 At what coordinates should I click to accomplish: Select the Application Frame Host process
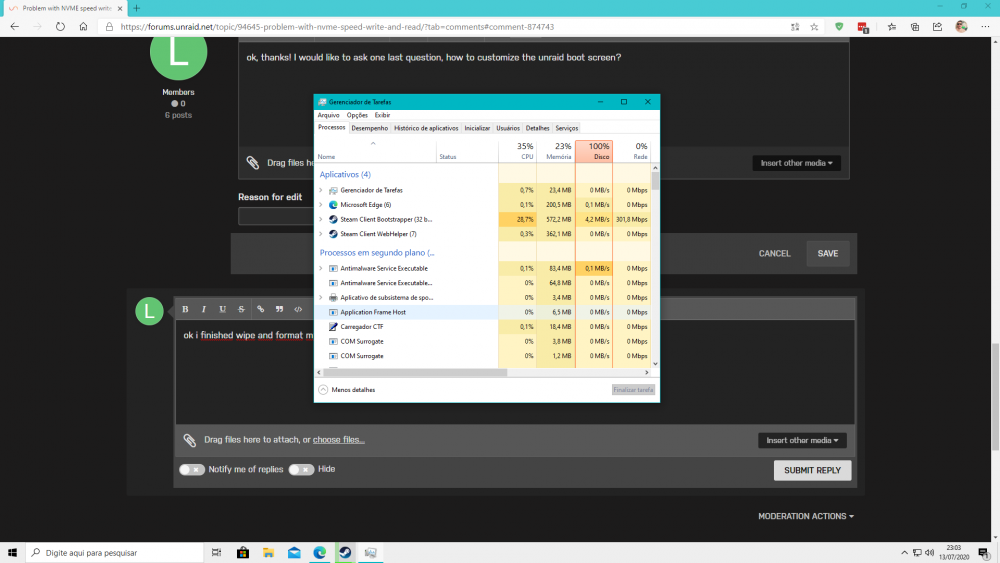(x=483, y=312)
